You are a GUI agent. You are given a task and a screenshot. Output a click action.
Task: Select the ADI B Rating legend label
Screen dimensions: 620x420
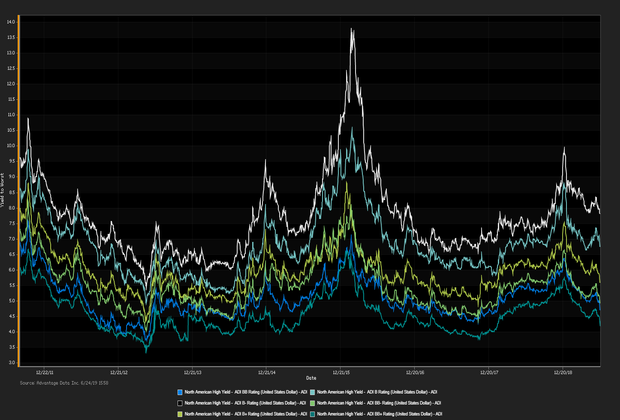[377, 392]
